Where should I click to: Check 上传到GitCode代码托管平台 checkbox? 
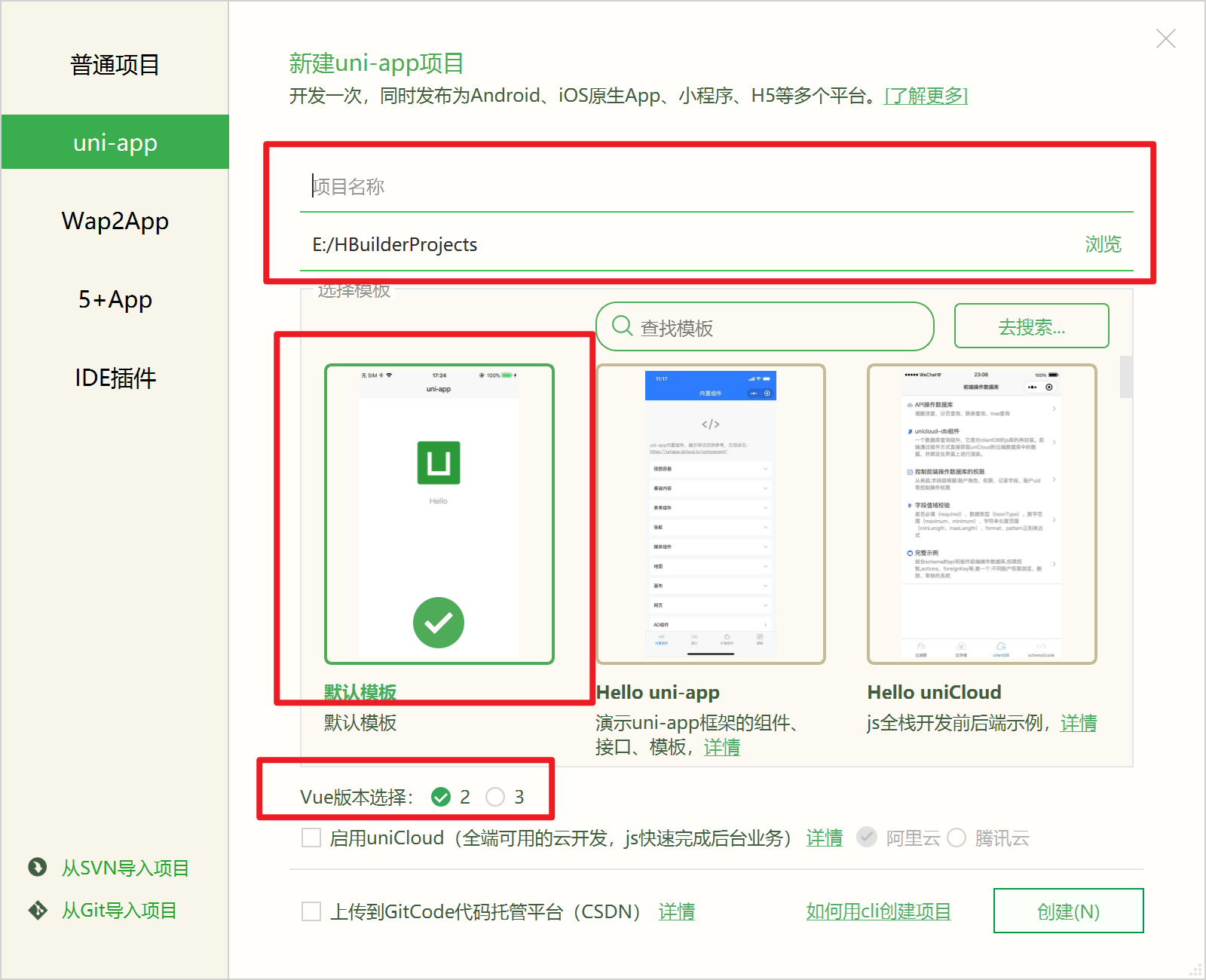click(x=311, y=911)
